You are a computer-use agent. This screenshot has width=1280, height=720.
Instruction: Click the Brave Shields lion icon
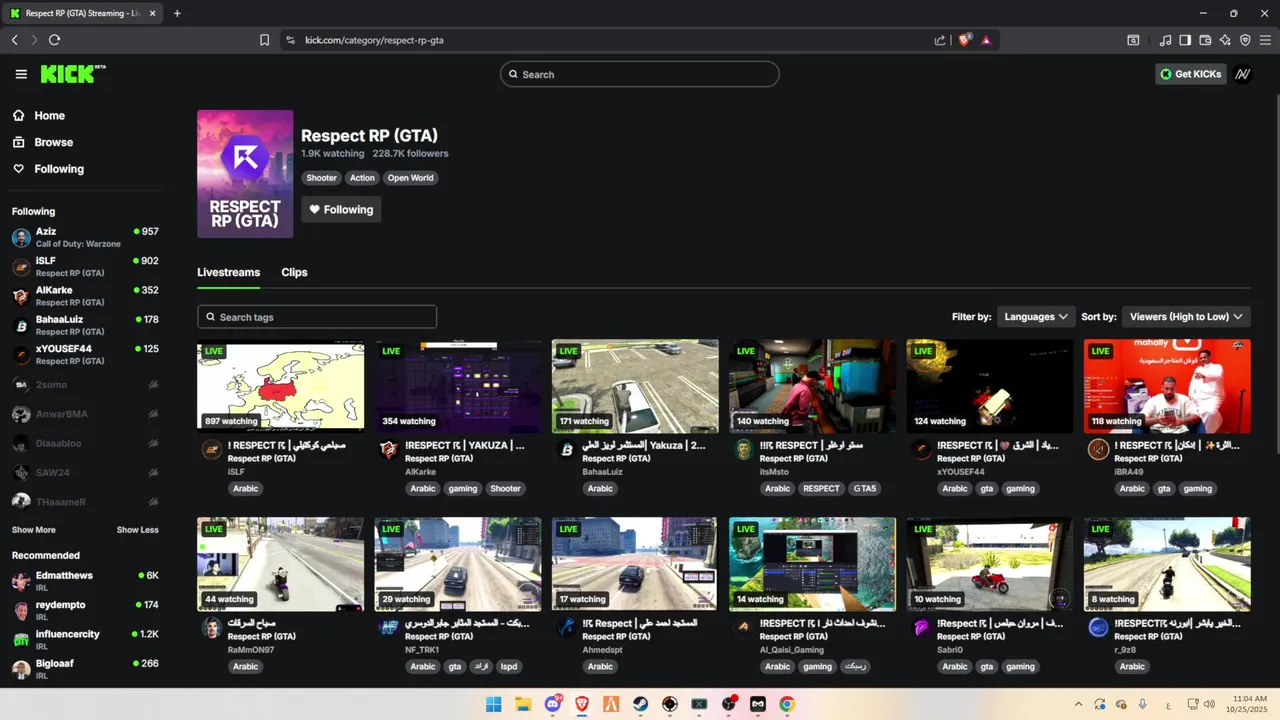[965, 40]
